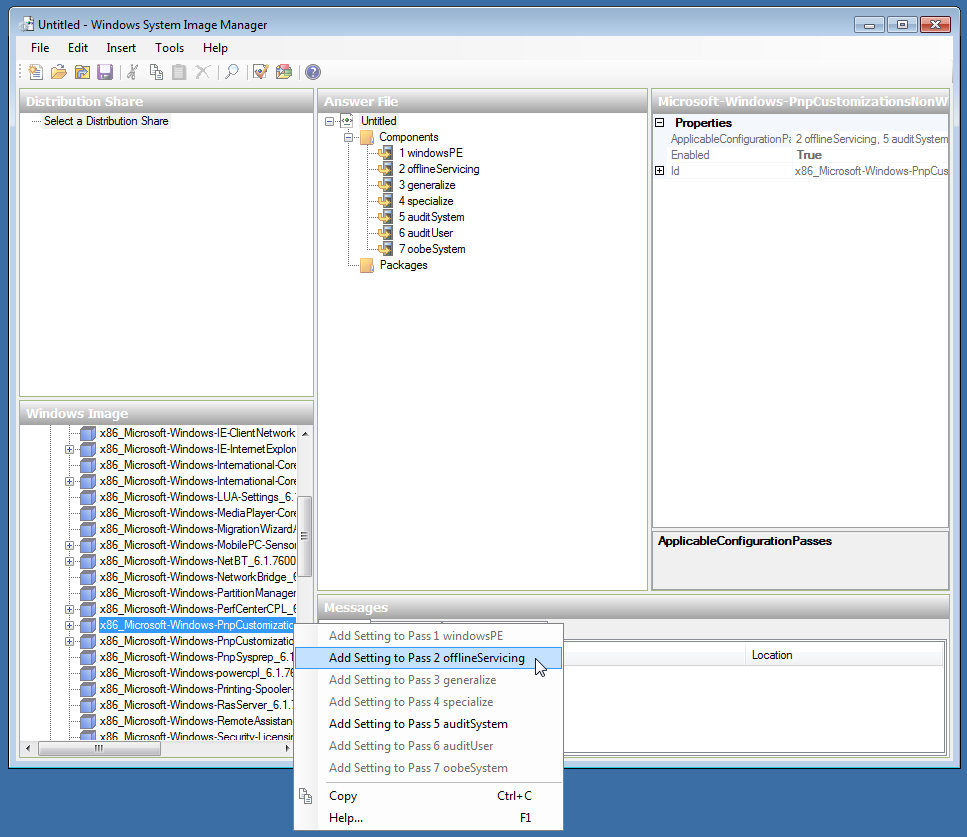Screen dimensions: 967x837
Task: Click the Close Answer File toolbar icon
Action: click(82, 72)
